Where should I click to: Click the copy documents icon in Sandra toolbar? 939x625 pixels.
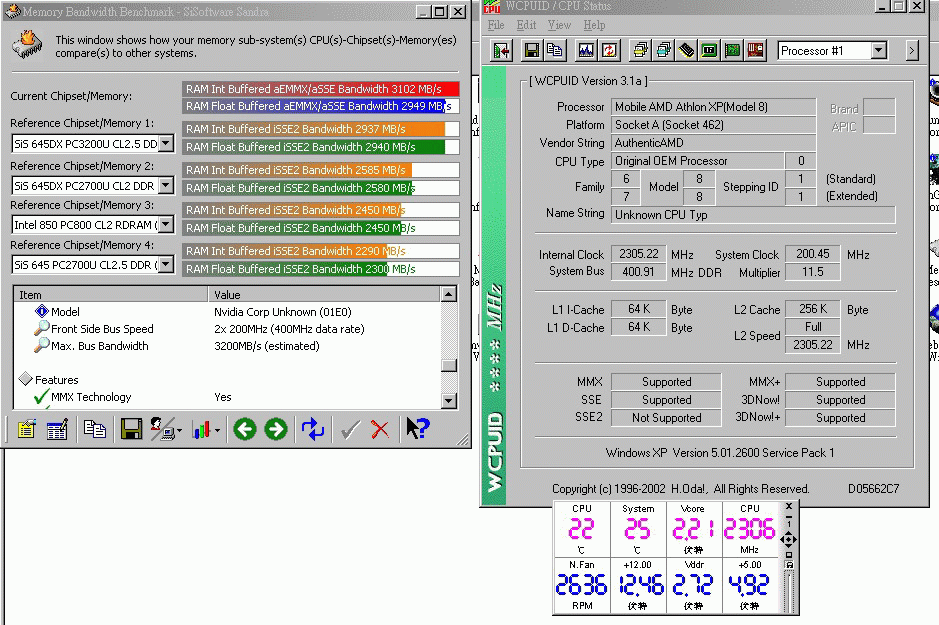coord(95,429)
